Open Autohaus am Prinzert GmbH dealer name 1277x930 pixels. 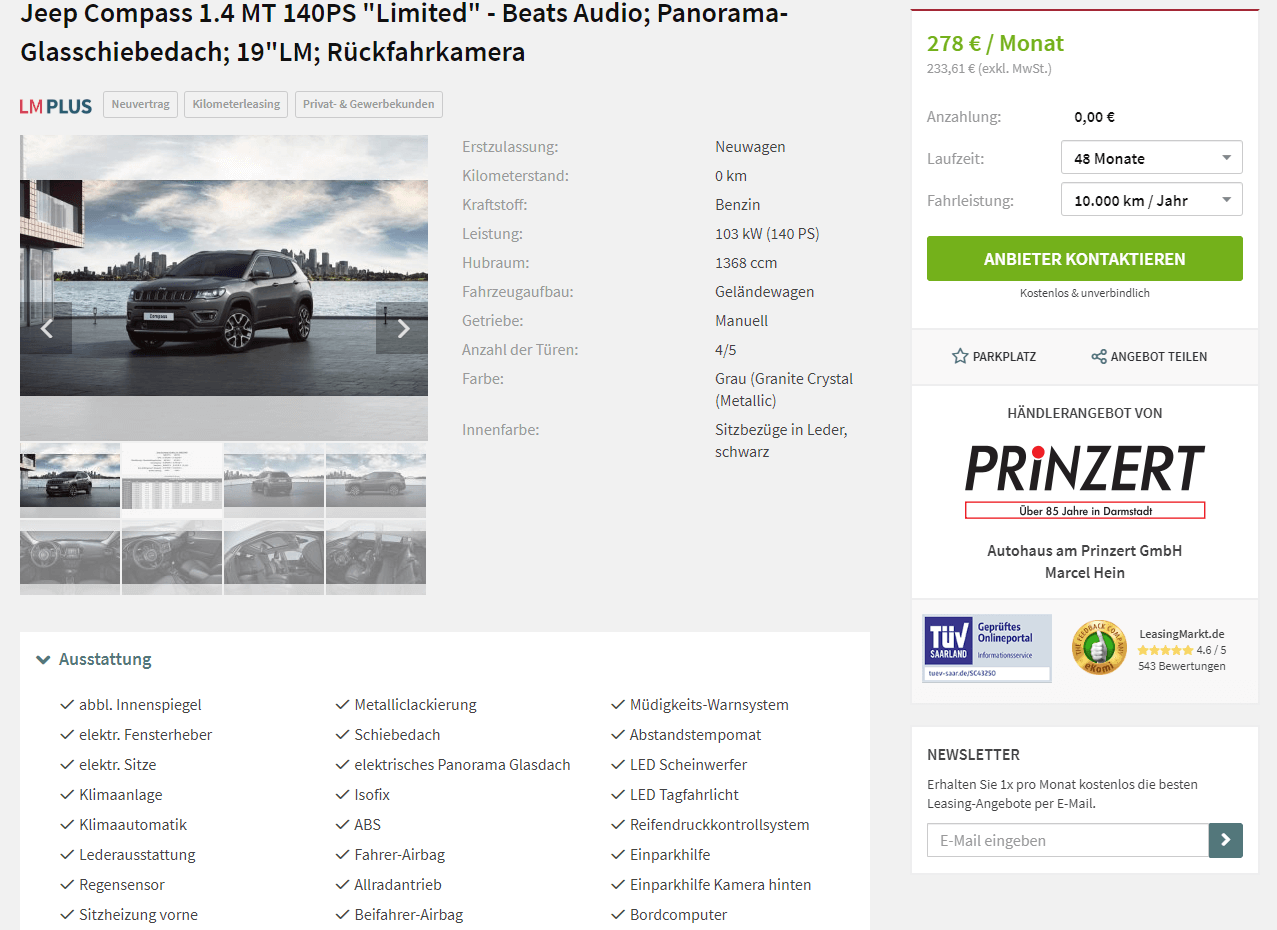coord(1085,551)
